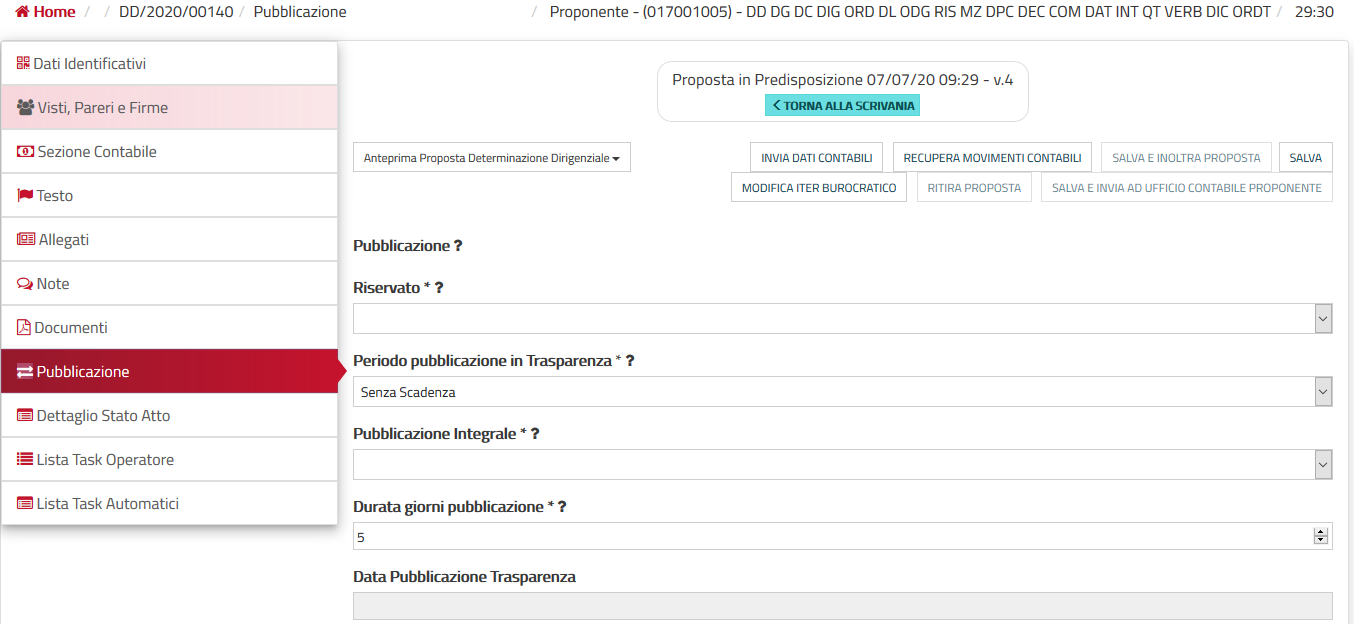Click the Visti, Pareri e Firme users icon
The height and width of the screenshot is (624, 1354).
pos(26,108)
